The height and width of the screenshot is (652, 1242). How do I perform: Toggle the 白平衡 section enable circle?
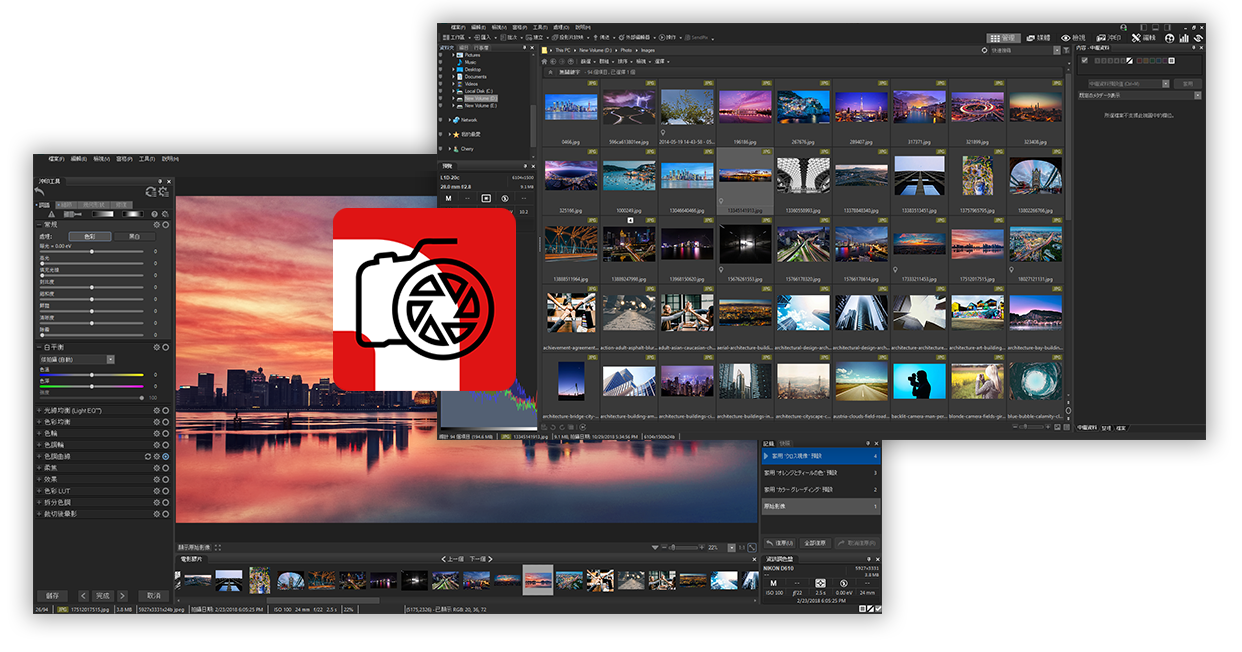pyautogui.click(x=165, y=347)
